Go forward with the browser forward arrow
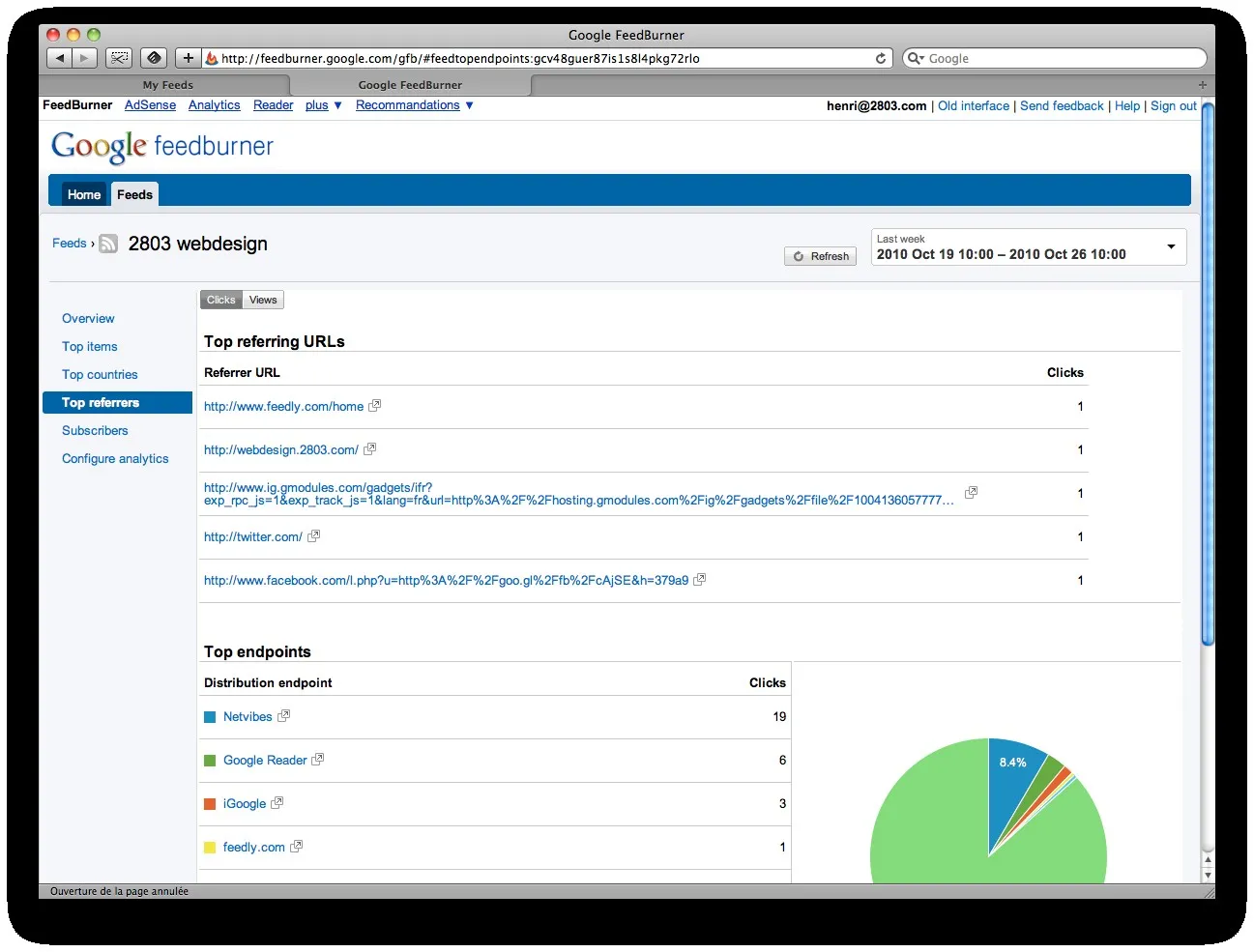The width and height of the screenshot is (1254, 952). coord(84,58)
